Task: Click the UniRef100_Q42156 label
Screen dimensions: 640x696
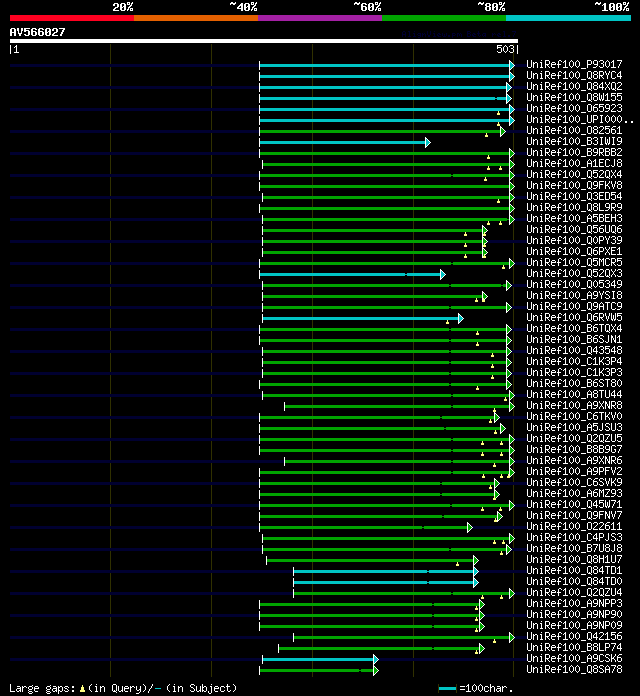Action: point(574,637)
